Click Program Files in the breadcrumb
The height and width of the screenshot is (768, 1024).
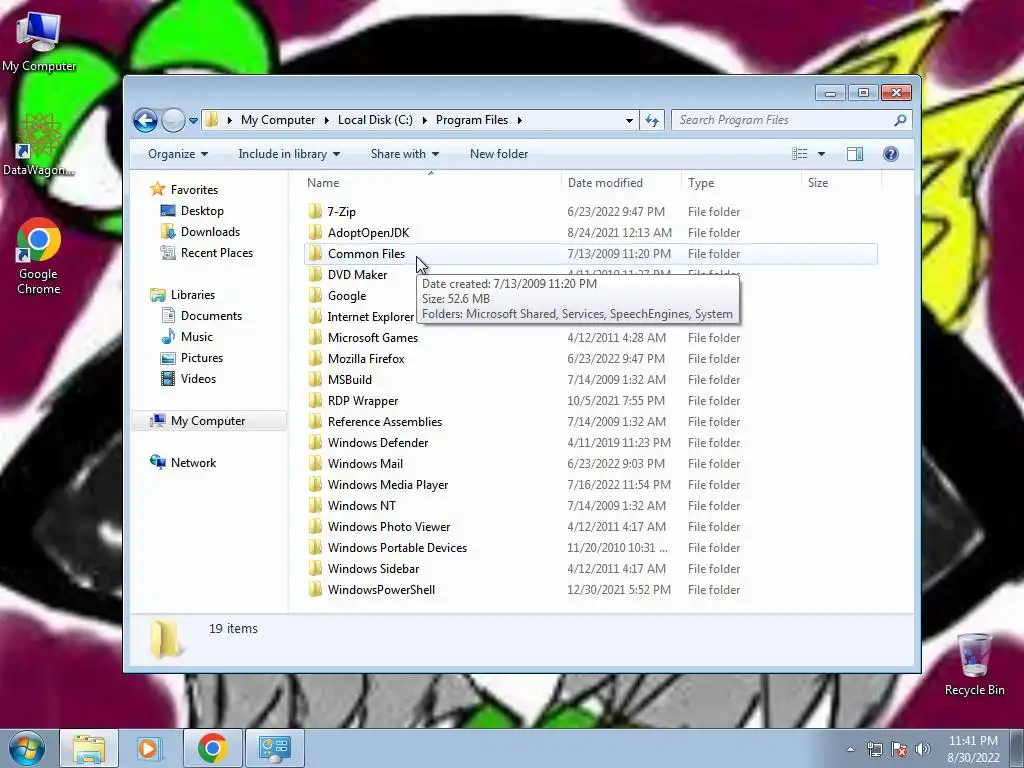click(472, 120)
